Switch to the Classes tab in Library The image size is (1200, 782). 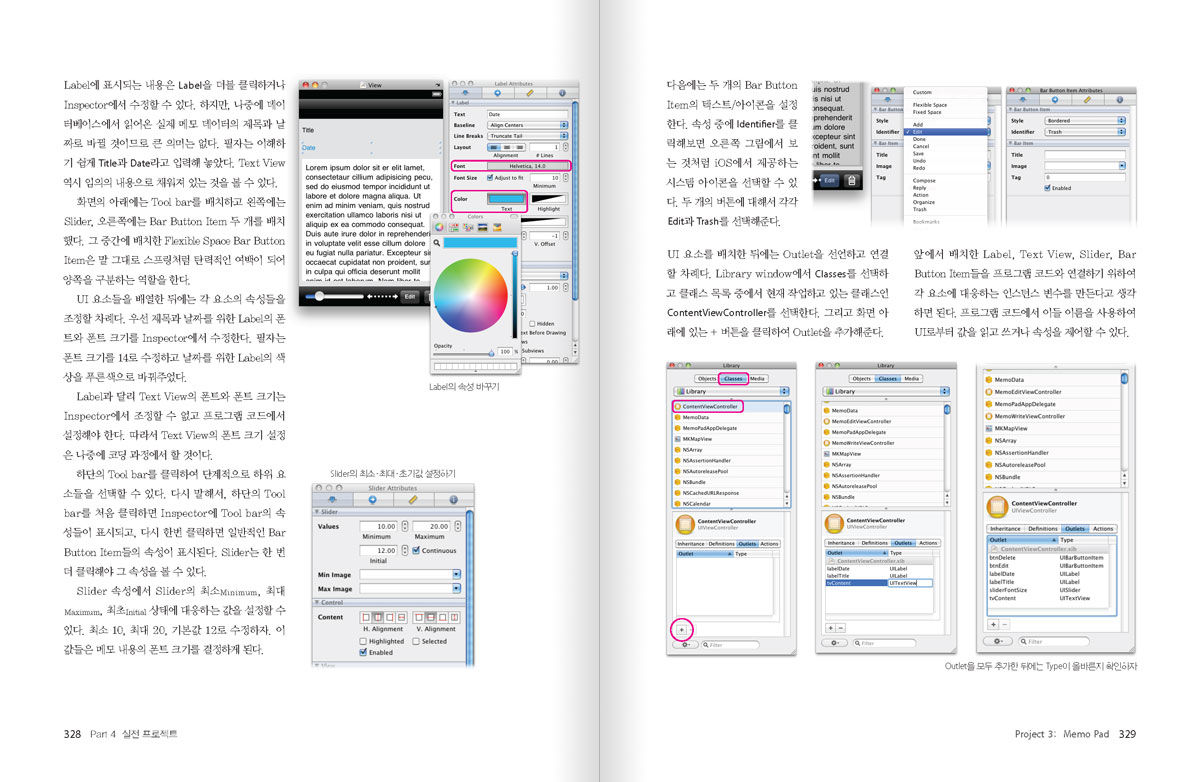pos(734,379)
